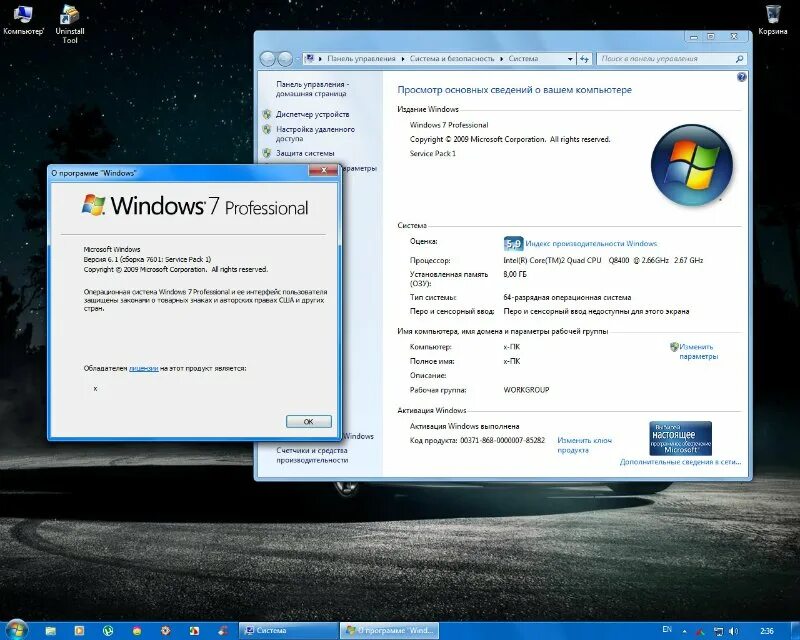This screenshot has width=800, height=640.
Task: Open the Компьютер desktop icon
Action: tap(23, 20)
